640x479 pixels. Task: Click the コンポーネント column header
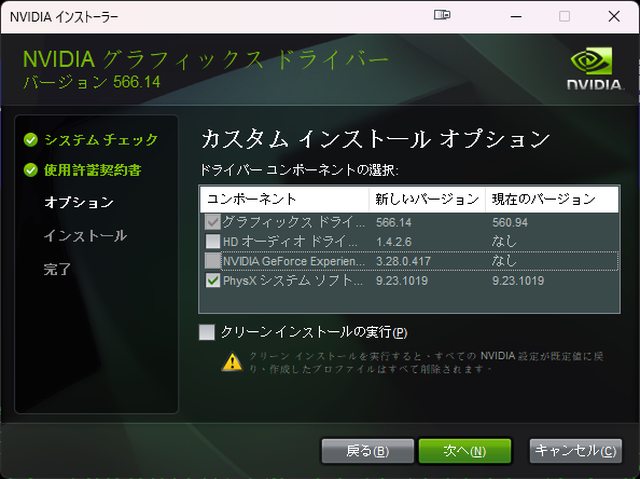284,199
